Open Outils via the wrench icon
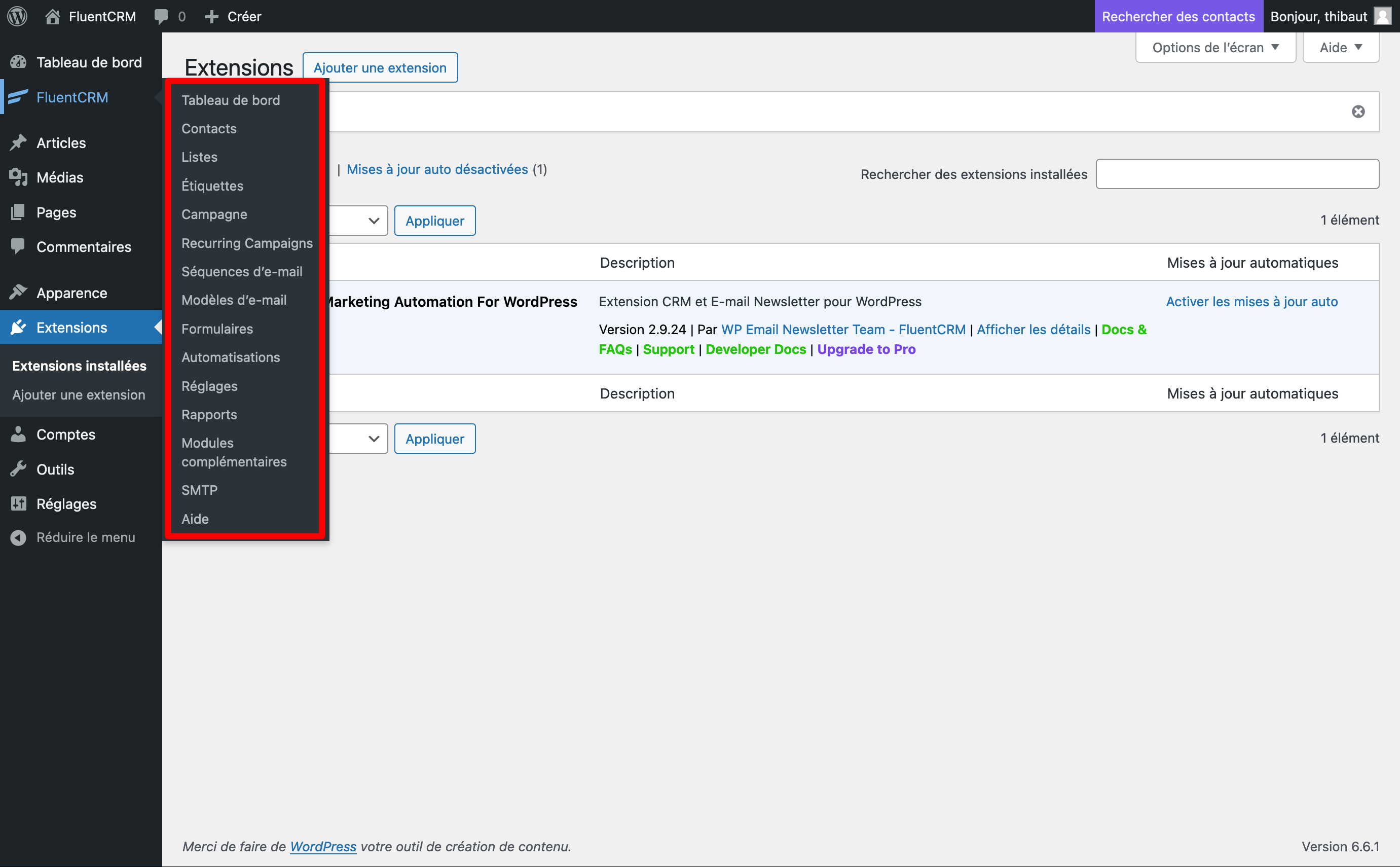This screenshot has width=1400, height=867. [x=18, y=469]
